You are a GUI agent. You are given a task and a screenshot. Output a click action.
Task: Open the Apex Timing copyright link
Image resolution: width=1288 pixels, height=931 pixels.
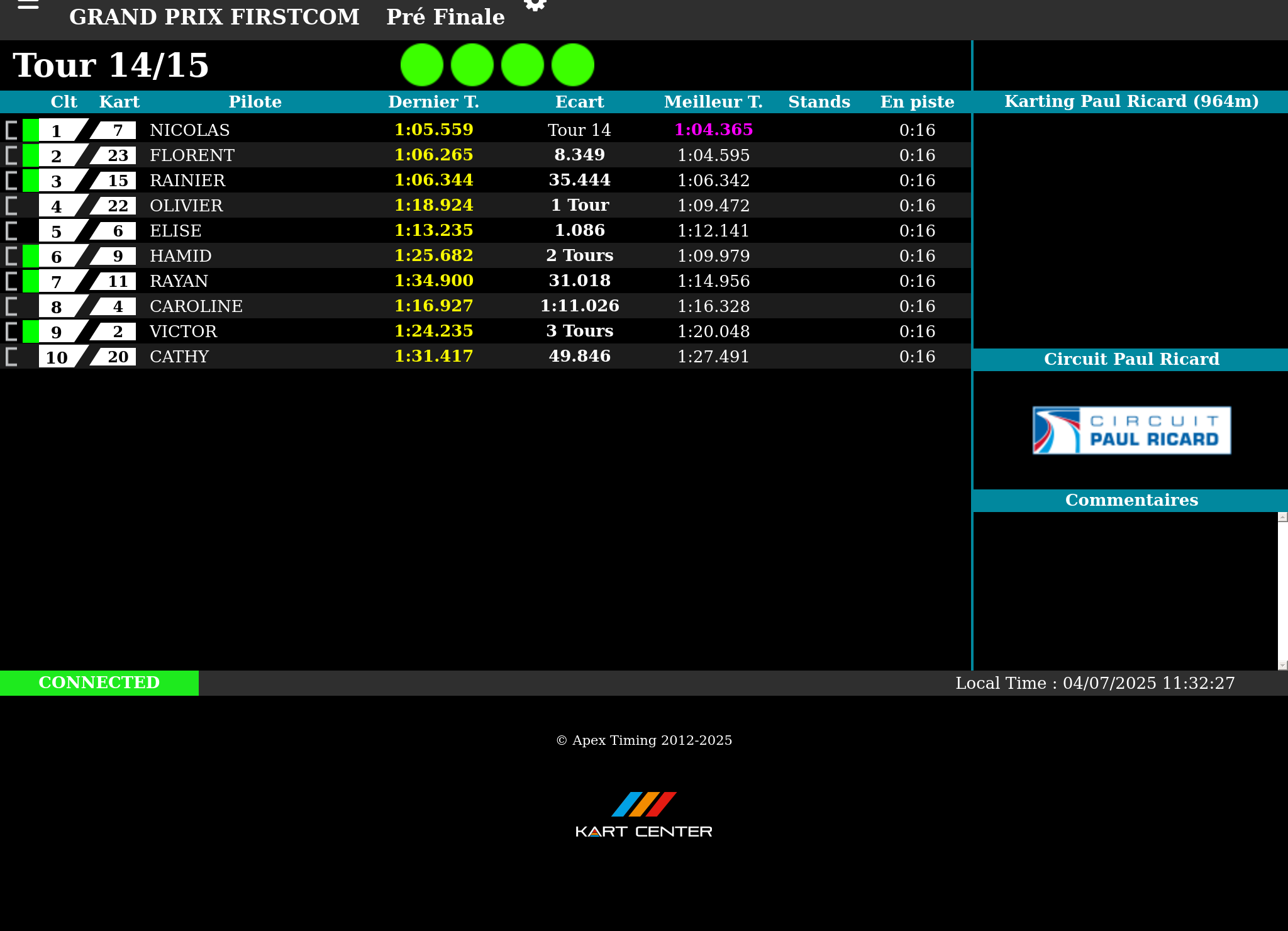644,740
